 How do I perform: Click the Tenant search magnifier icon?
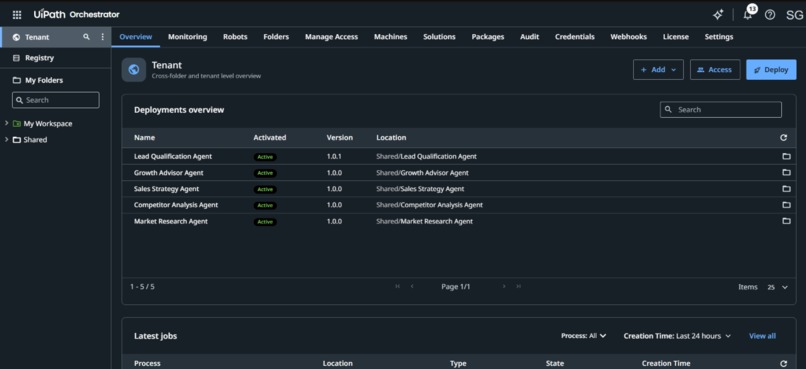tap(86, 37)
